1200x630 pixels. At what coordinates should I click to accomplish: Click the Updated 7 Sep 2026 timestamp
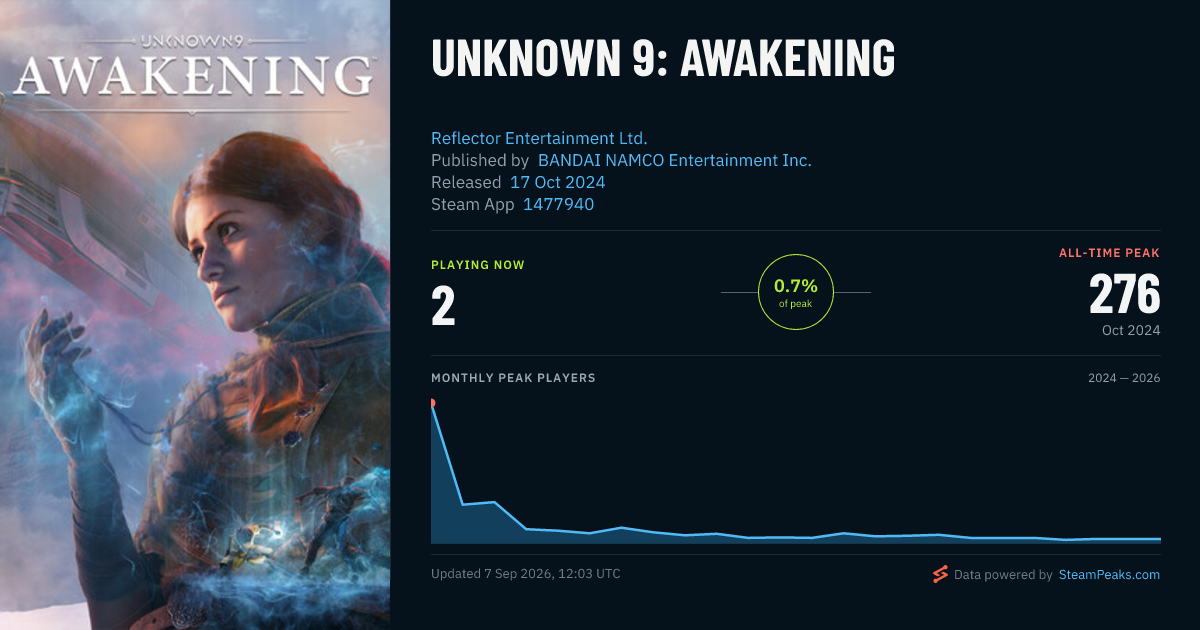pyautogui.click(x=526, y=574)
